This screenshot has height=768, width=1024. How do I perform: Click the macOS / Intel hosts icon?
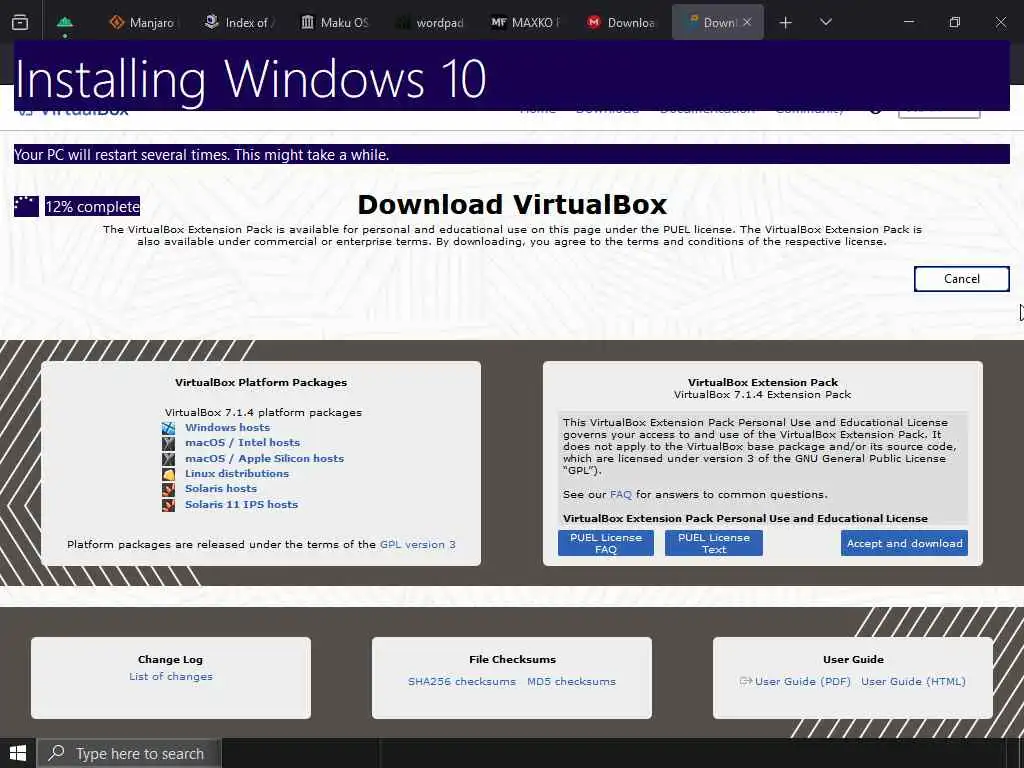[x=168, y=443]
